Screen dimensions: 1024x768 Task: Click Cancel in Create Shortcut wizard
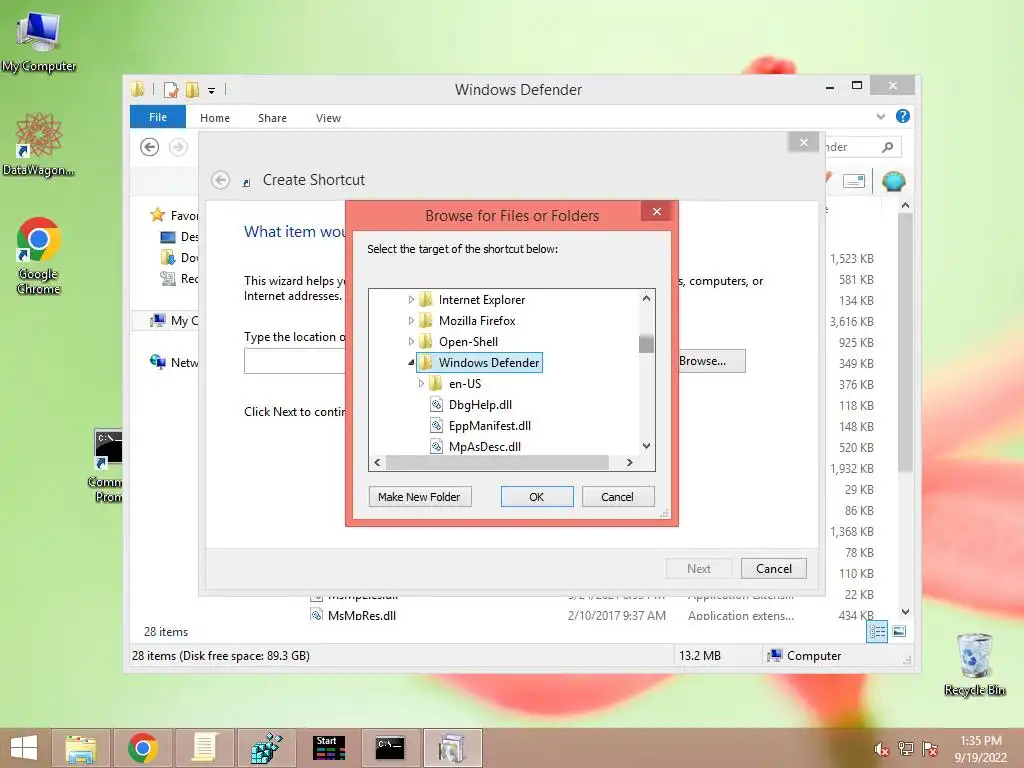pyautogui.click(x=774, y=569)
